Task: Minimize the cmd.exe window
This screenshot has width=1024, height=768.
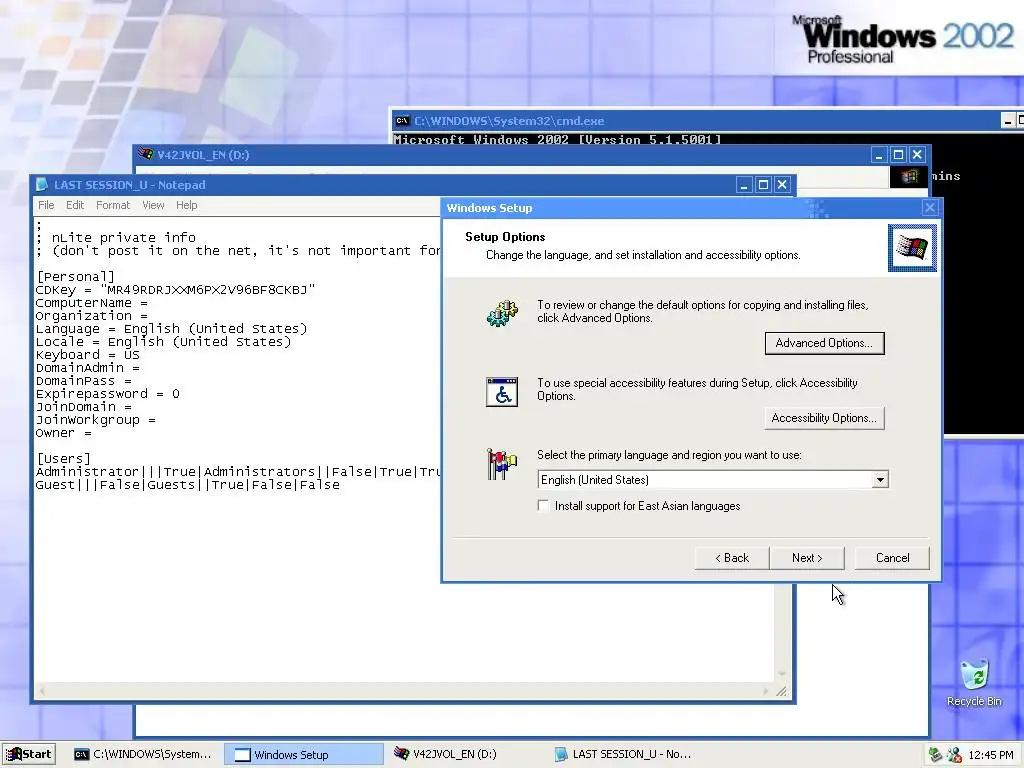Action: [x=1008, y=120]
